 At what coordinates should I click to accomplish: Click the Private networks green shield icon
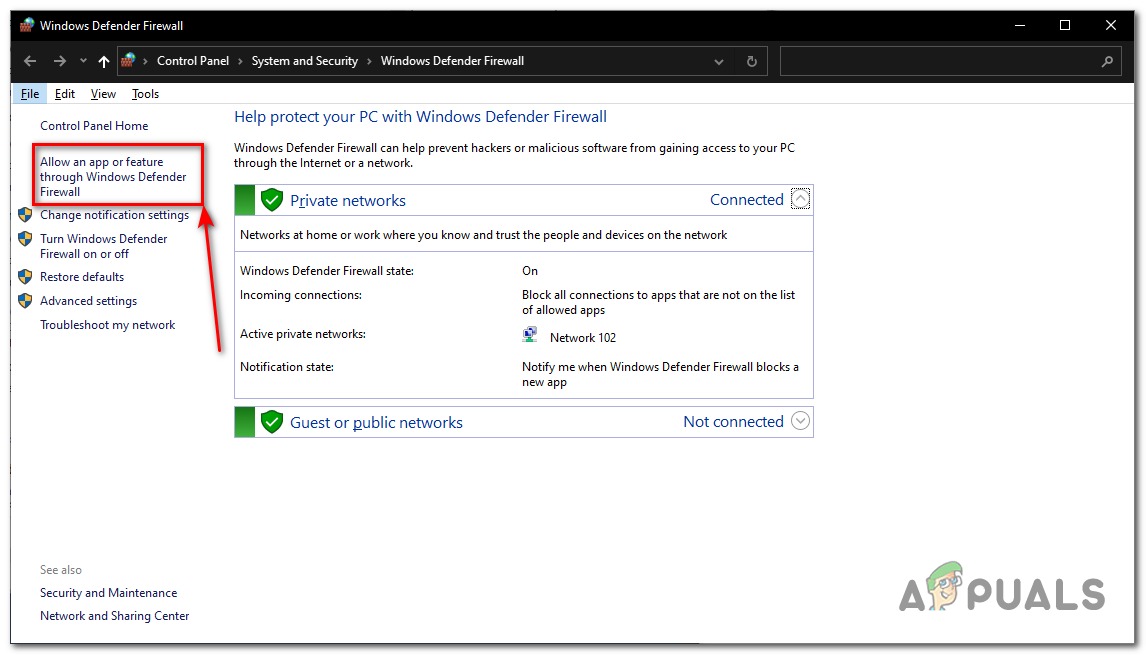(272, 200)
